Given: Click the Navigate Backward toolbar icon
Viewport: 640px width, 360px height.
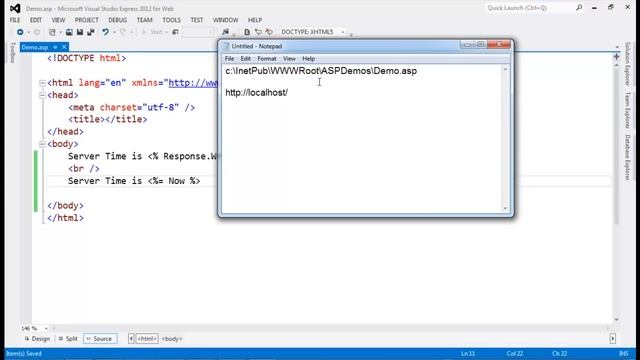Looking at the screenshot, I should pyautogui.click(x=20, y=32).
